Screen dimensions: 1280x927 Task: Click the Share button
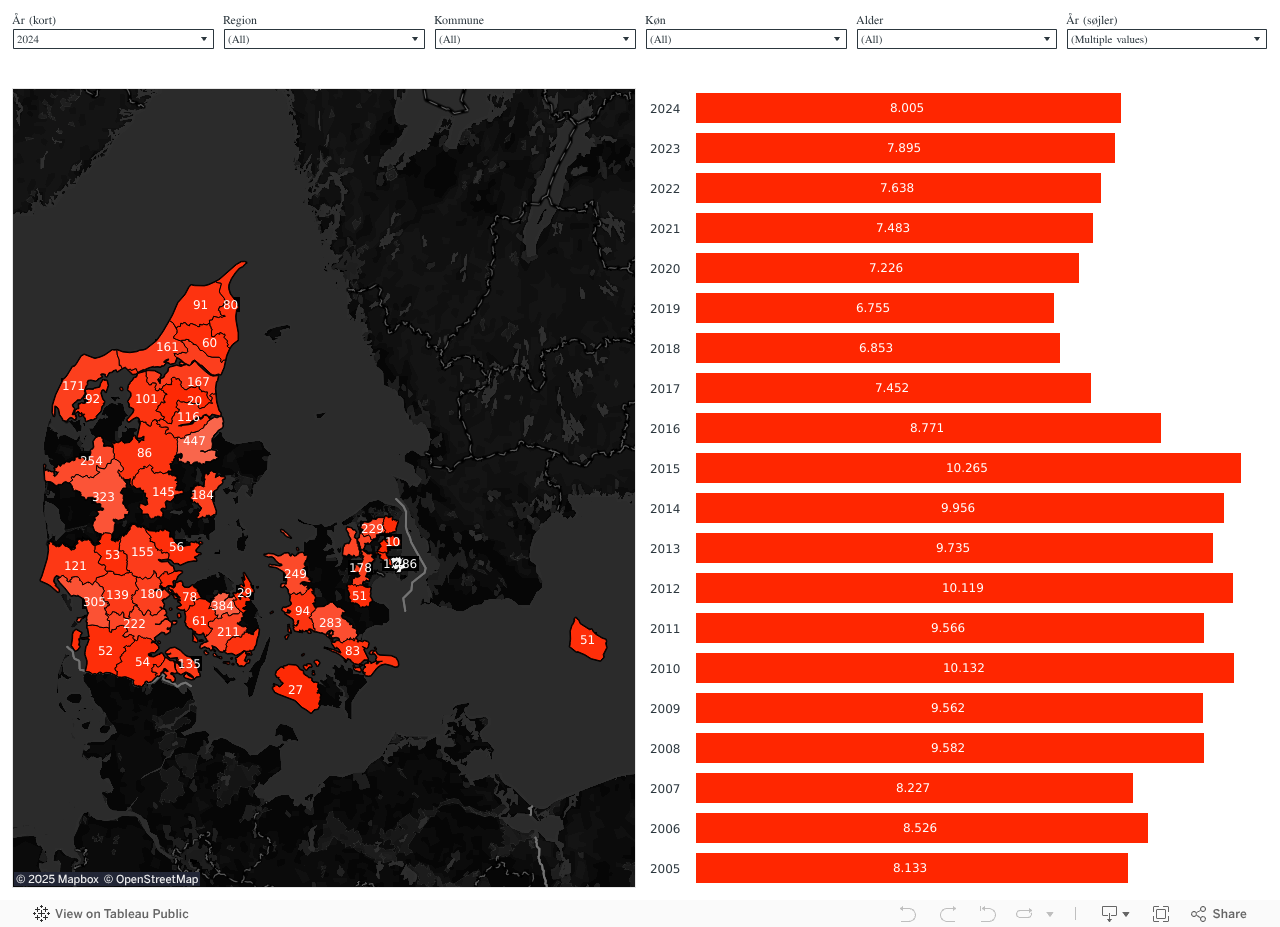(1219, 914)
